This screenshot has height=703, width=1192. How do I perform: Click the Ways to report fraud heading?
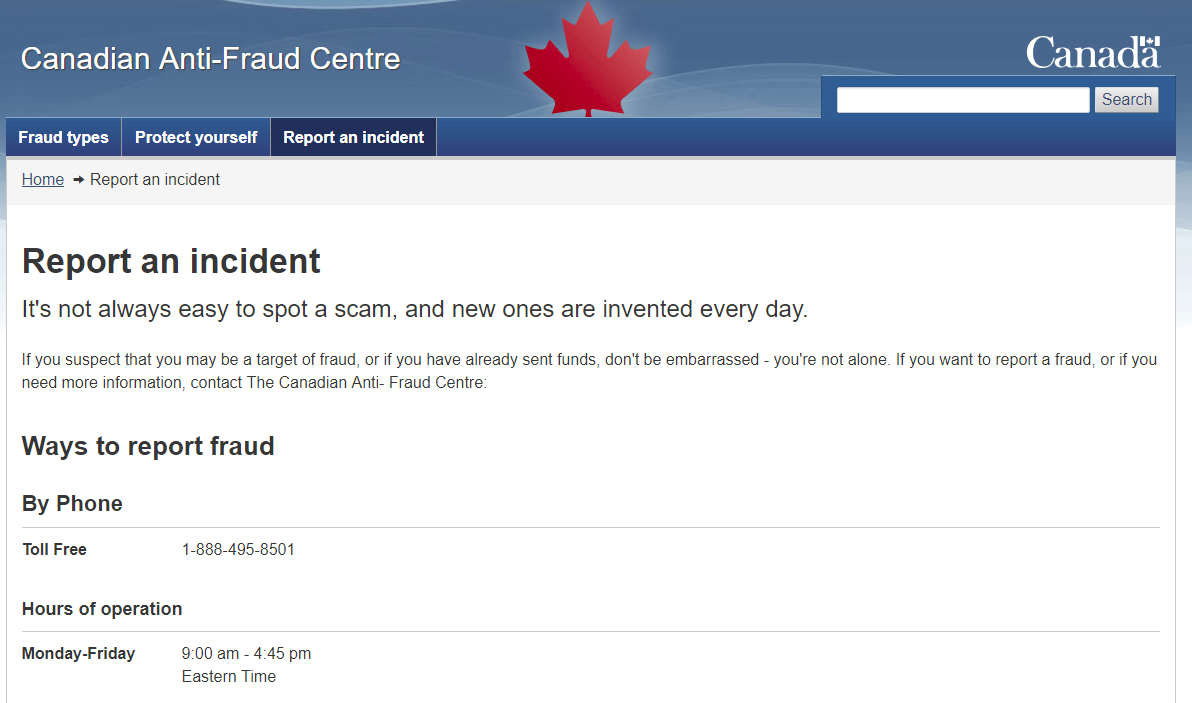pos(148,446)
